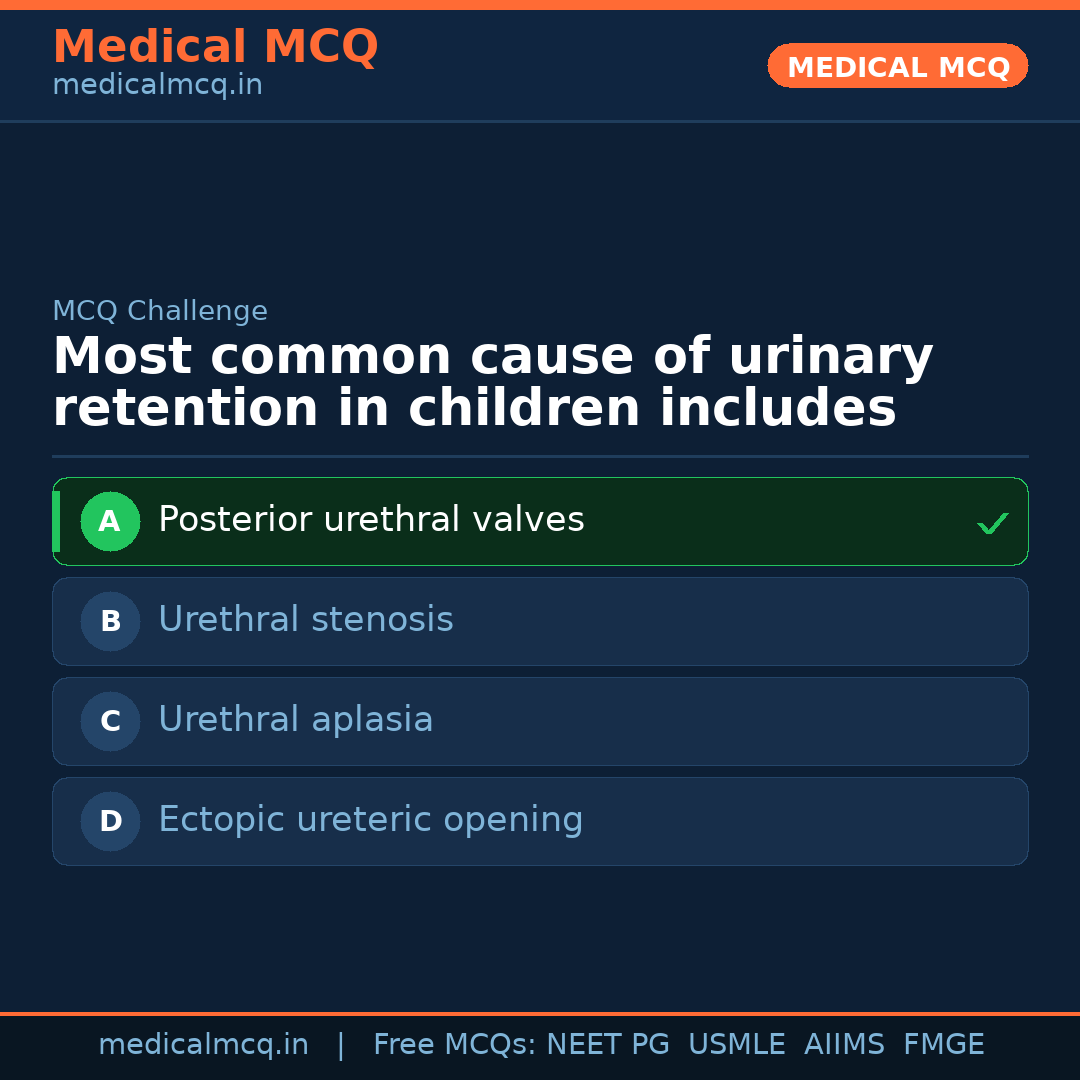Pick the Ectopic ureteric opening answer text

(370, 820)
